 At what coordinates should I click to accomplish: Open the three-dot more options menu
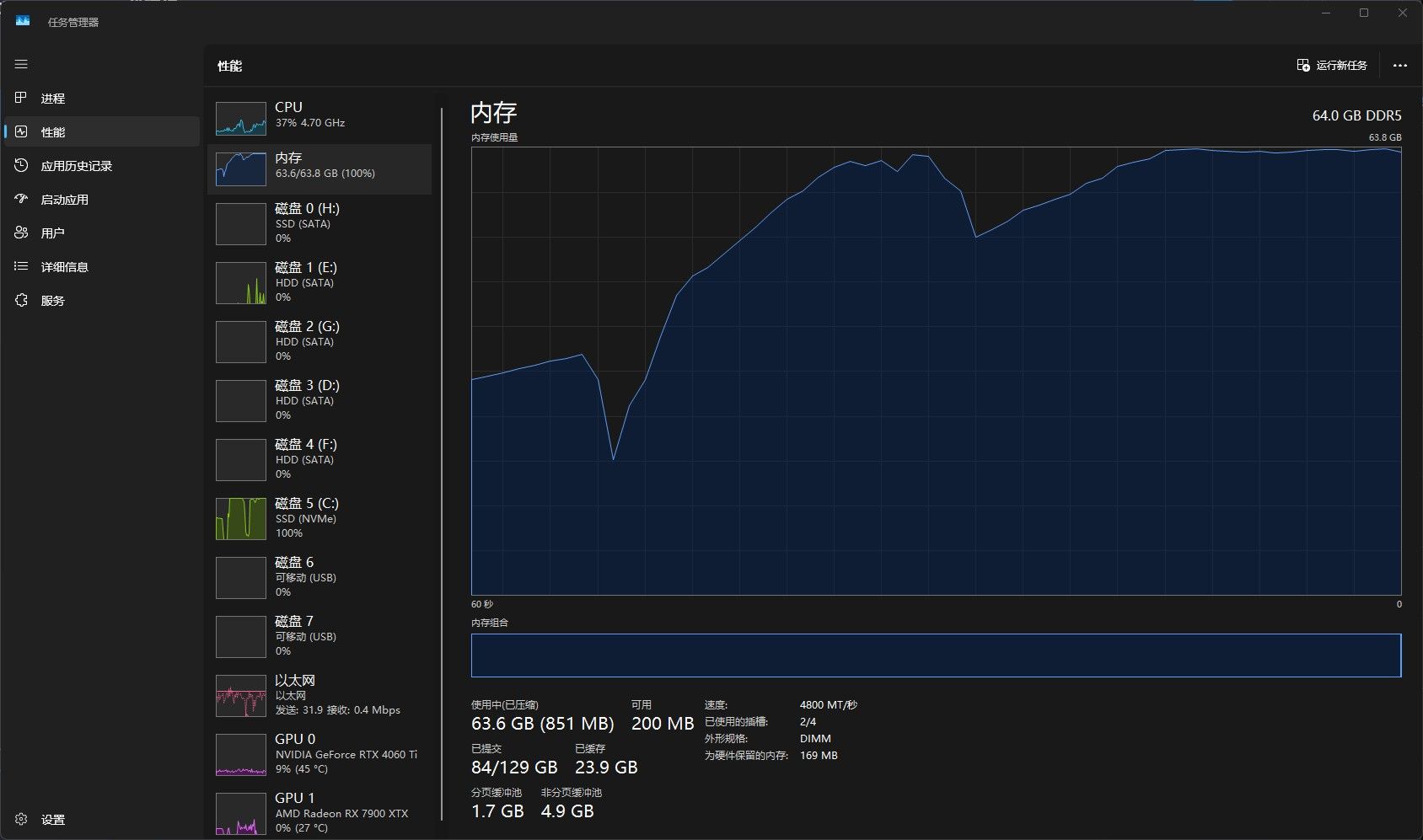point(1400,65)
